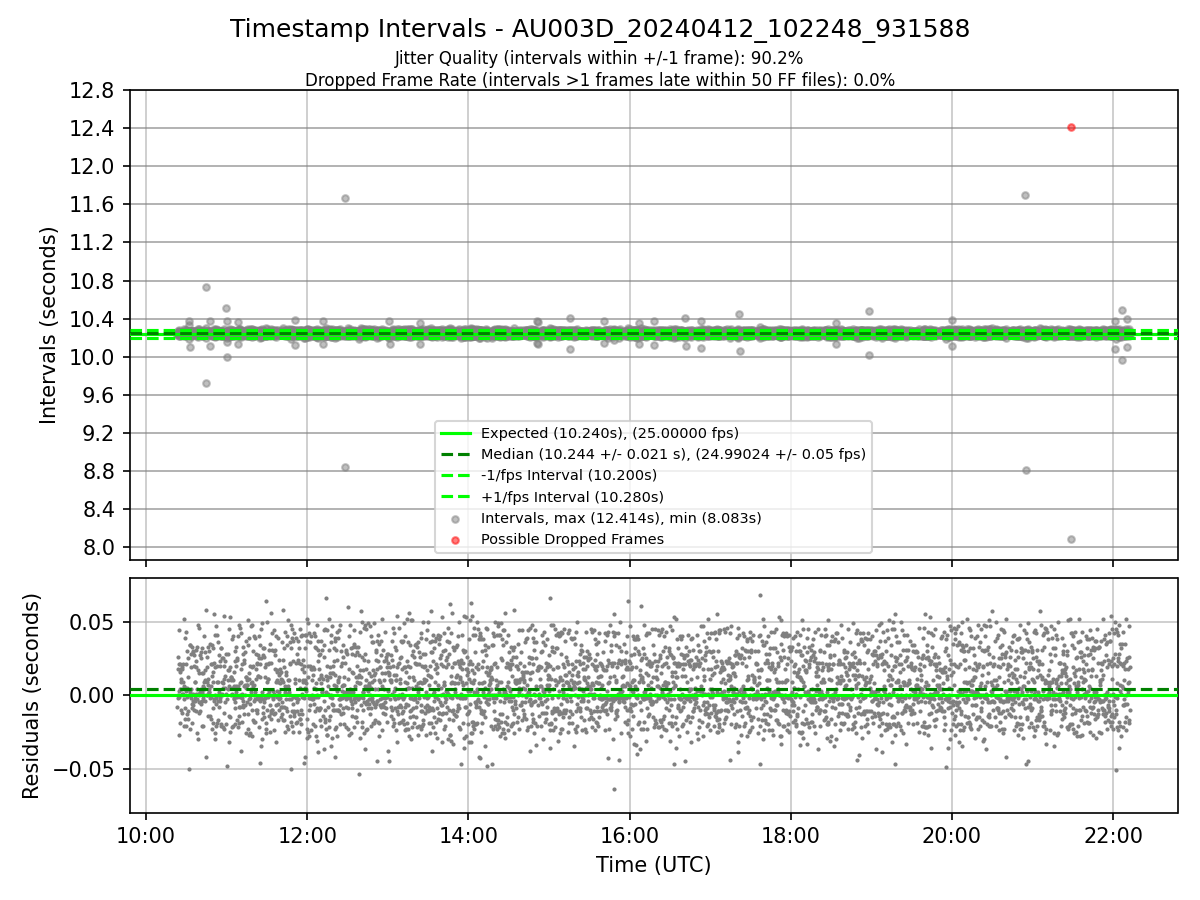The height and width of the screenshot is (900, 1200).
Task: Click the Intervals (seconds) axis label
Action: pyautogui.click(x=48, y=325)
